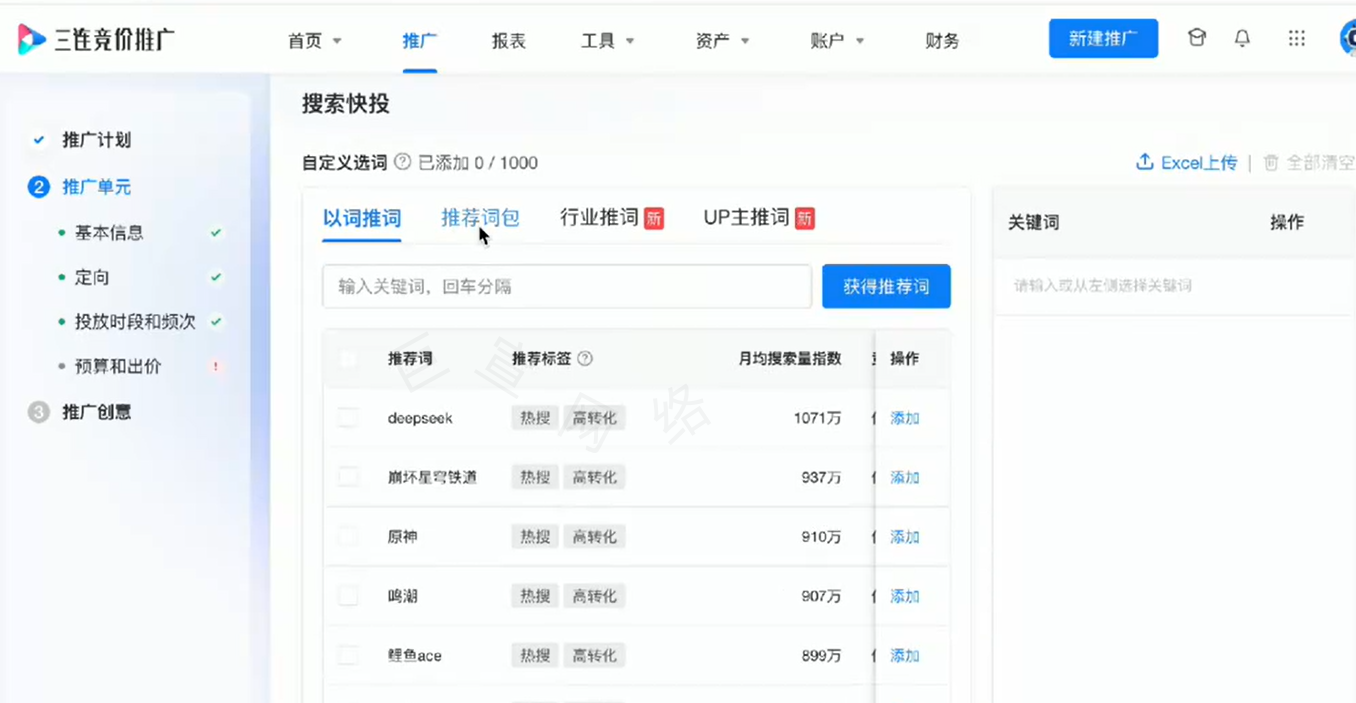Click the help icon beside 推荐标签

(x=585, y=358)
